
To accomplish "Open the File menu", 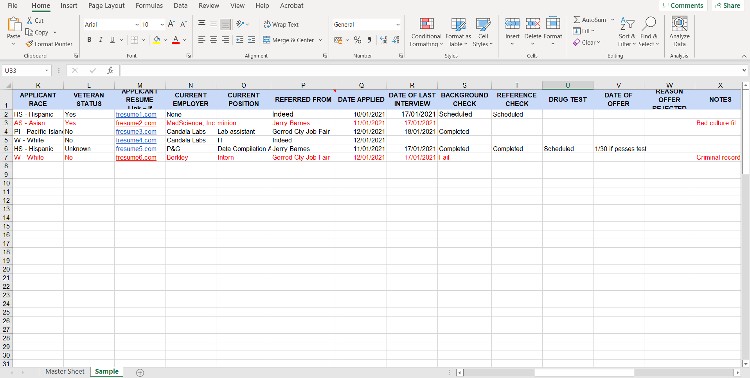I will 12,6.
